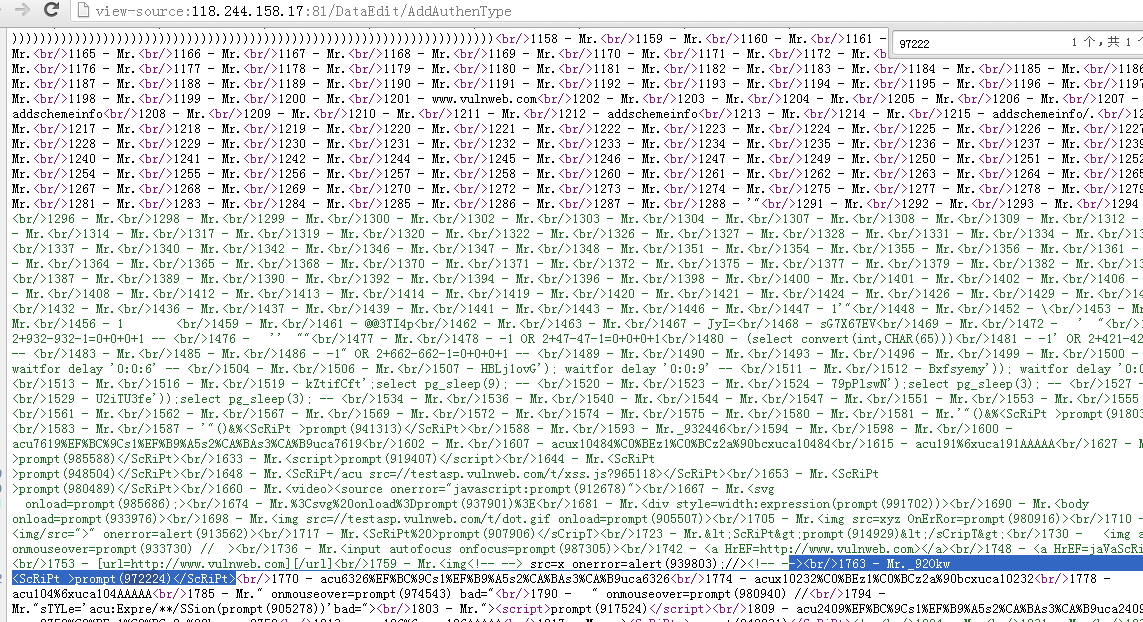Viewport: 1143px width, 622px height.
Task: Click the 'www.vulnweb.com' text after entry 1201
Action: (x=484, y=98)
